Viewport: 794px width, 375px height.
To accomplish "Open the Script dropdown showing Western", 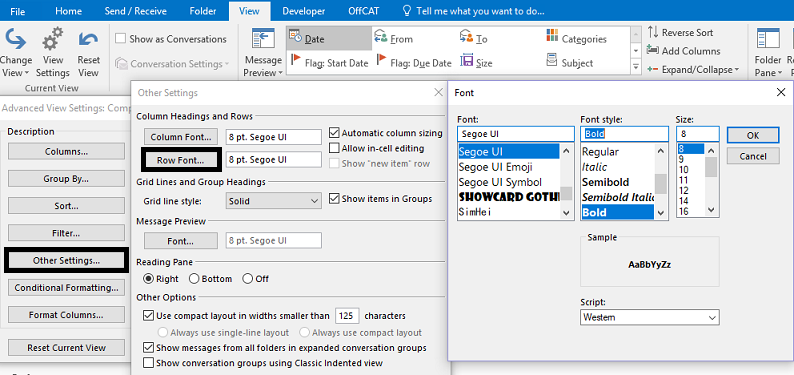I will pyautogui.click(x=650, y=318).
